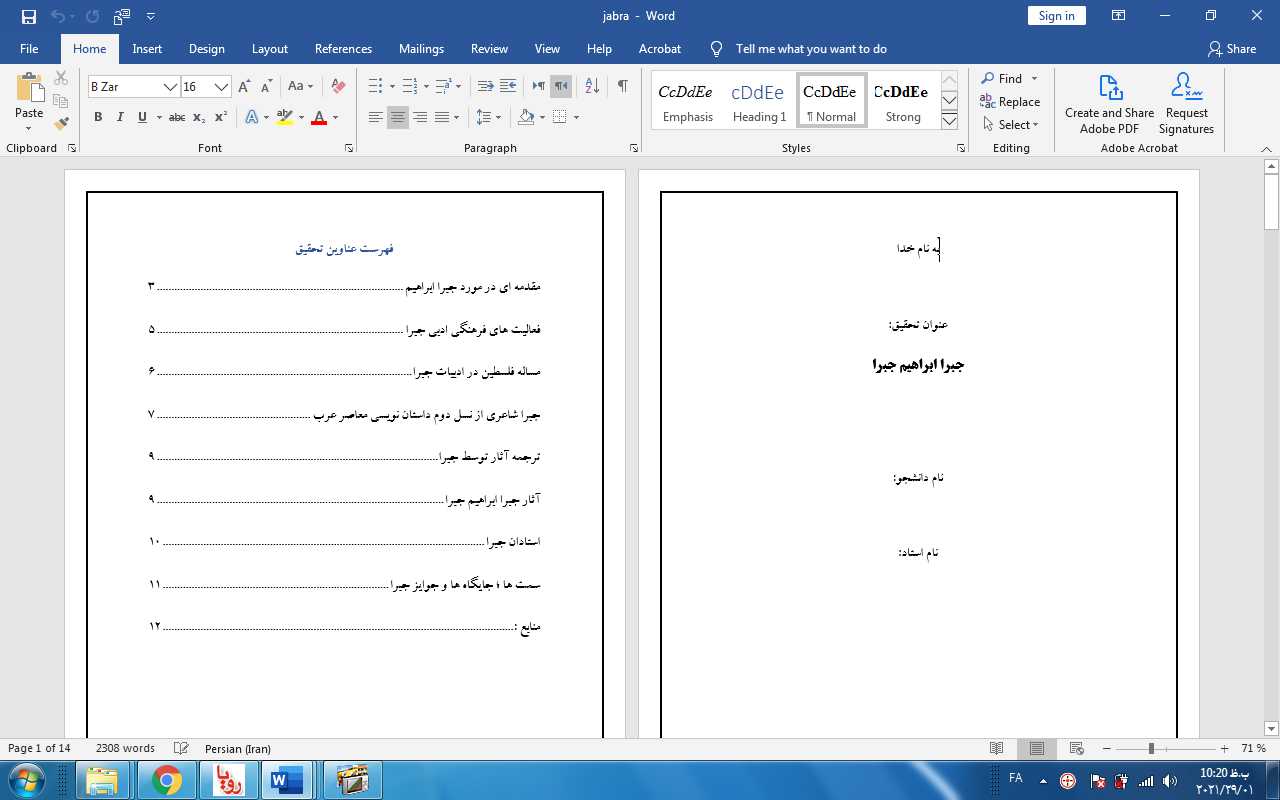Click the Request Signatures icon
The height and width of the screenshot is (800, 1280).
(1186, 104)
